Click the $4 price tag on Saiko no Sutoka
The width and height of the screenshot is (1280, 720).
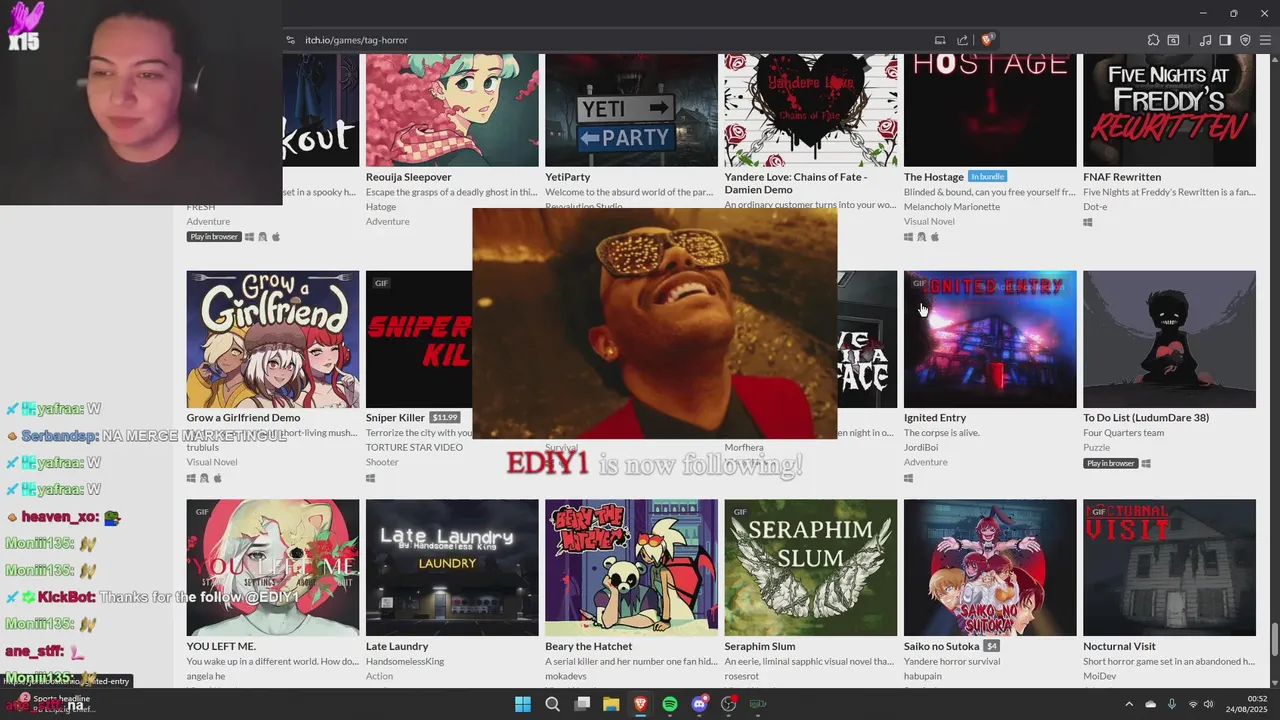[991, 646]
